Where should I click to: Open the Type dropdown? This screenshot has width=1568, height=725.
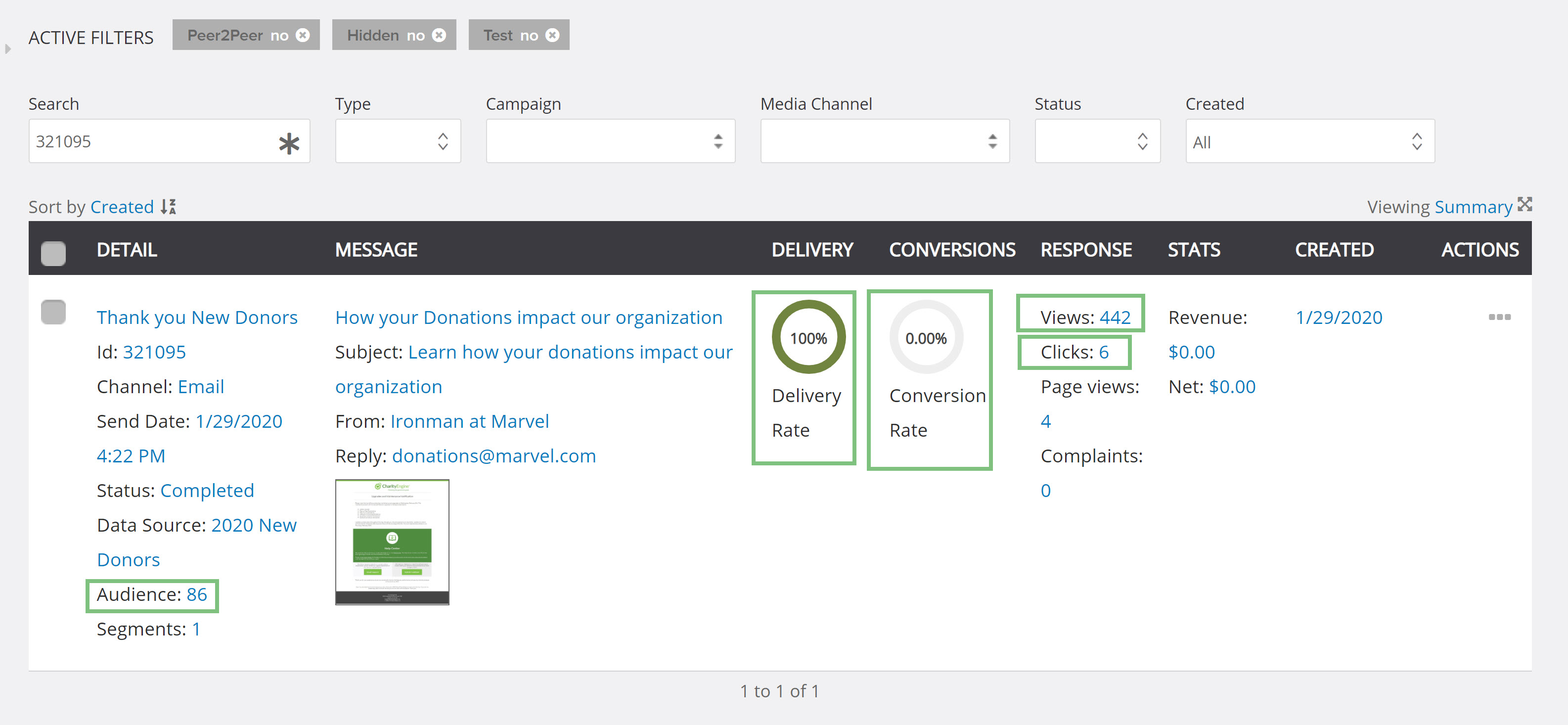coord(398,141)
